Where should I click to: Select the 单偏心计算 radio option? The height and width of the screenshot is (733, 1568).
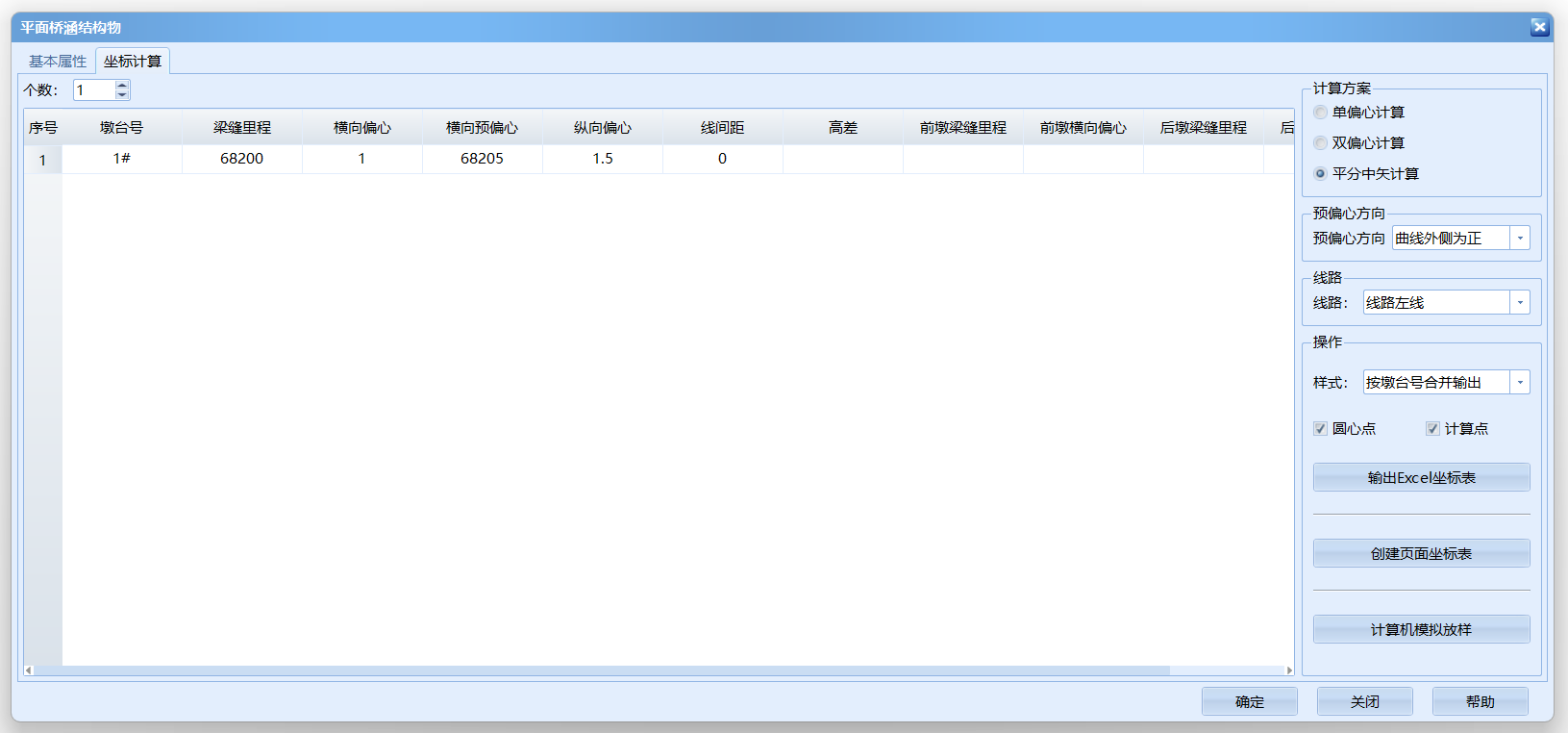pyautogui.click(x=1321, y=113)
